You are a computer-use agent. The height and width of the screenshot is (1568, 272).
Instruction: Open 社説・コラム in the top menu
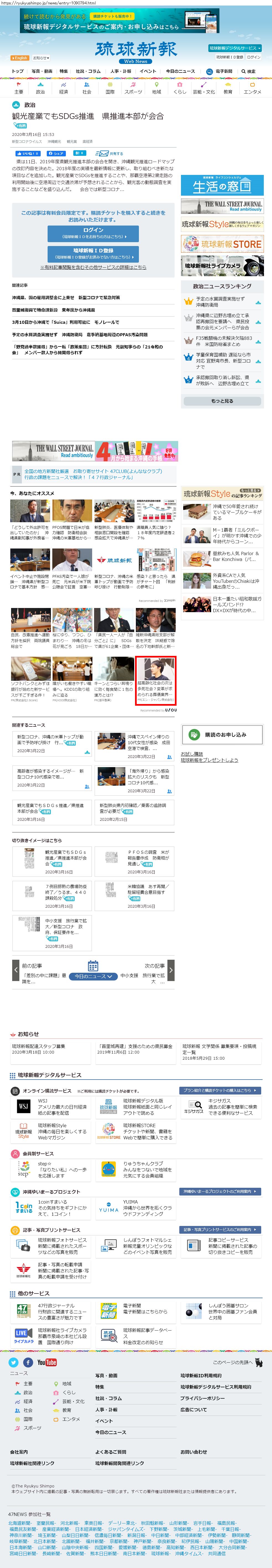tap(88, 71)
